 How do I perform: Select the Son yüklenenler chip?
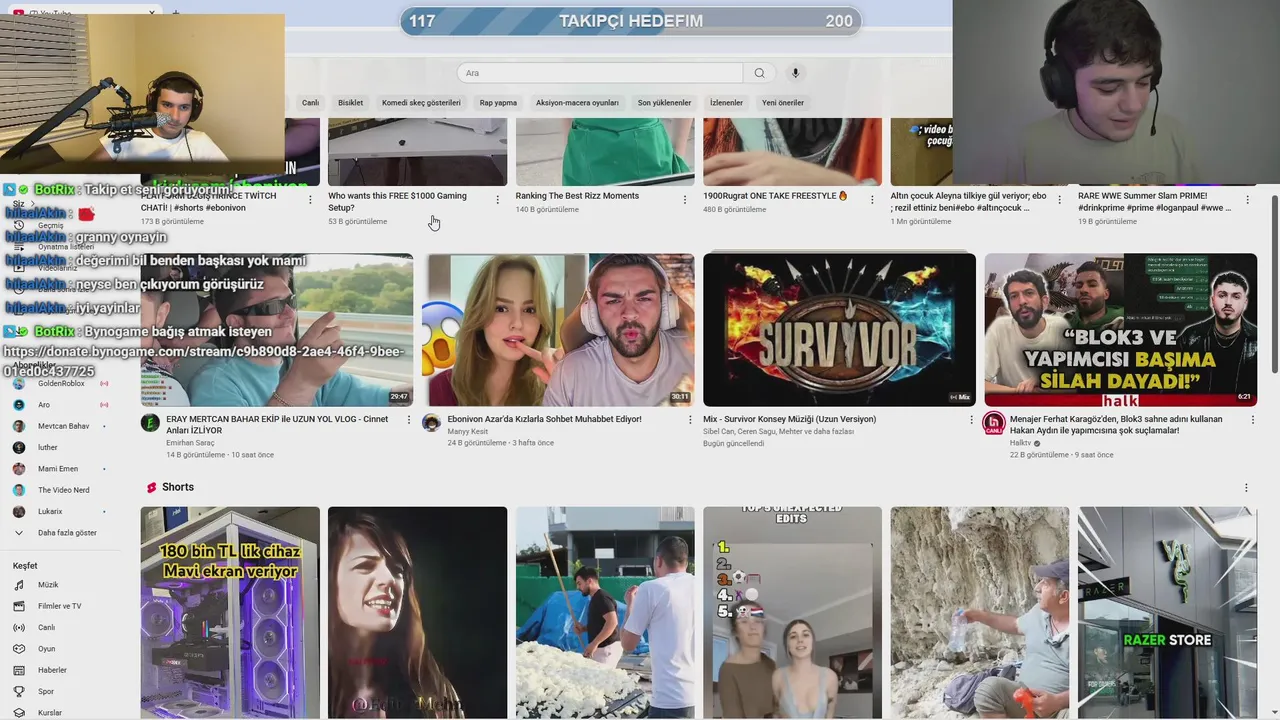tap(664, 103)
